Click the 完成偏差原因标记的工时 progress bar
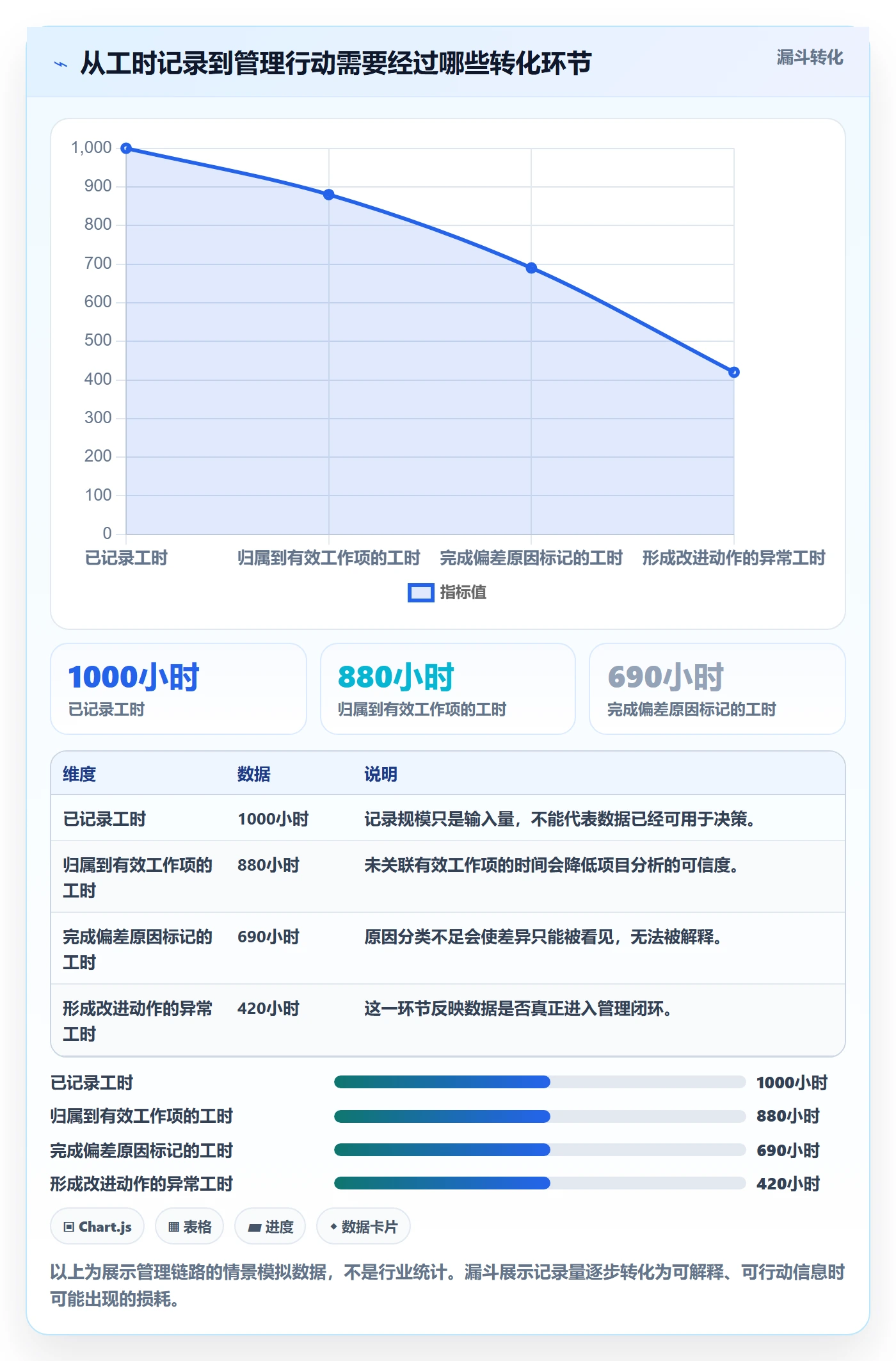The image size is (896, 1361). coord(540,1150)
